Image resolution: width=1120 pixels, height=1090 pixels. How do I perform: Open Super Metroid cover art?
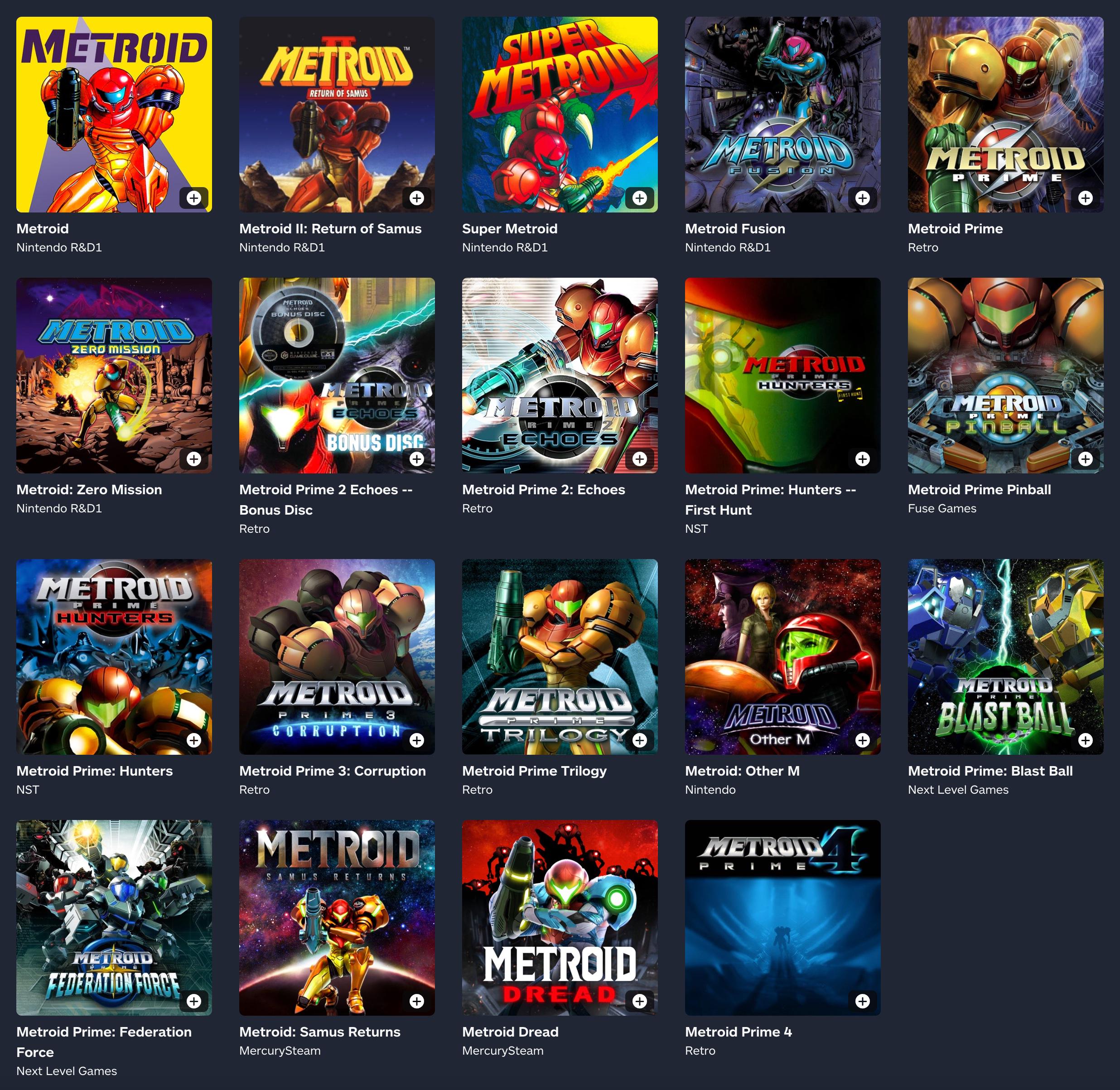point(560,115)
